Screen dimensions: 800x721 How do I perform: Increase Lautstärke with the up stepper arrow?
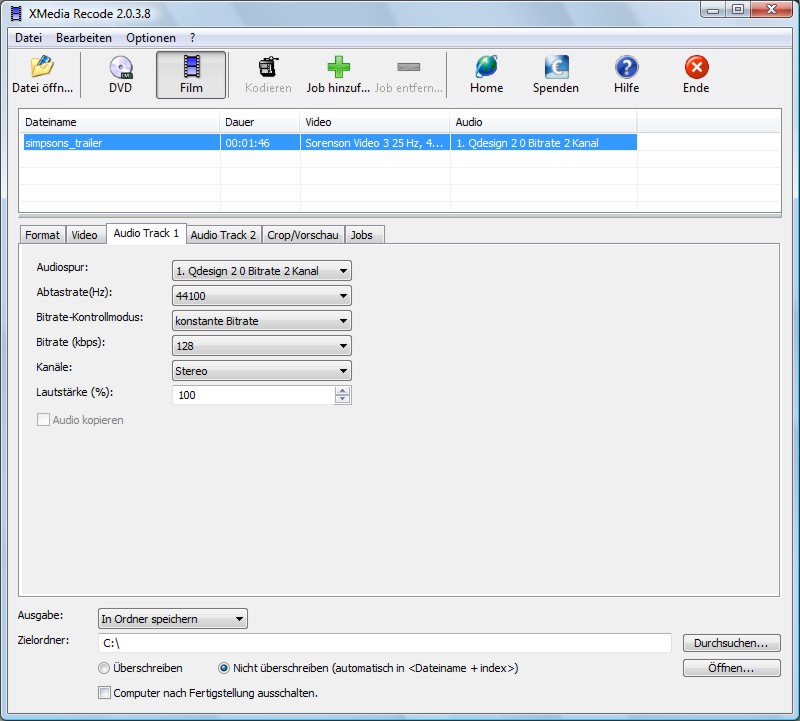point(343,391)
